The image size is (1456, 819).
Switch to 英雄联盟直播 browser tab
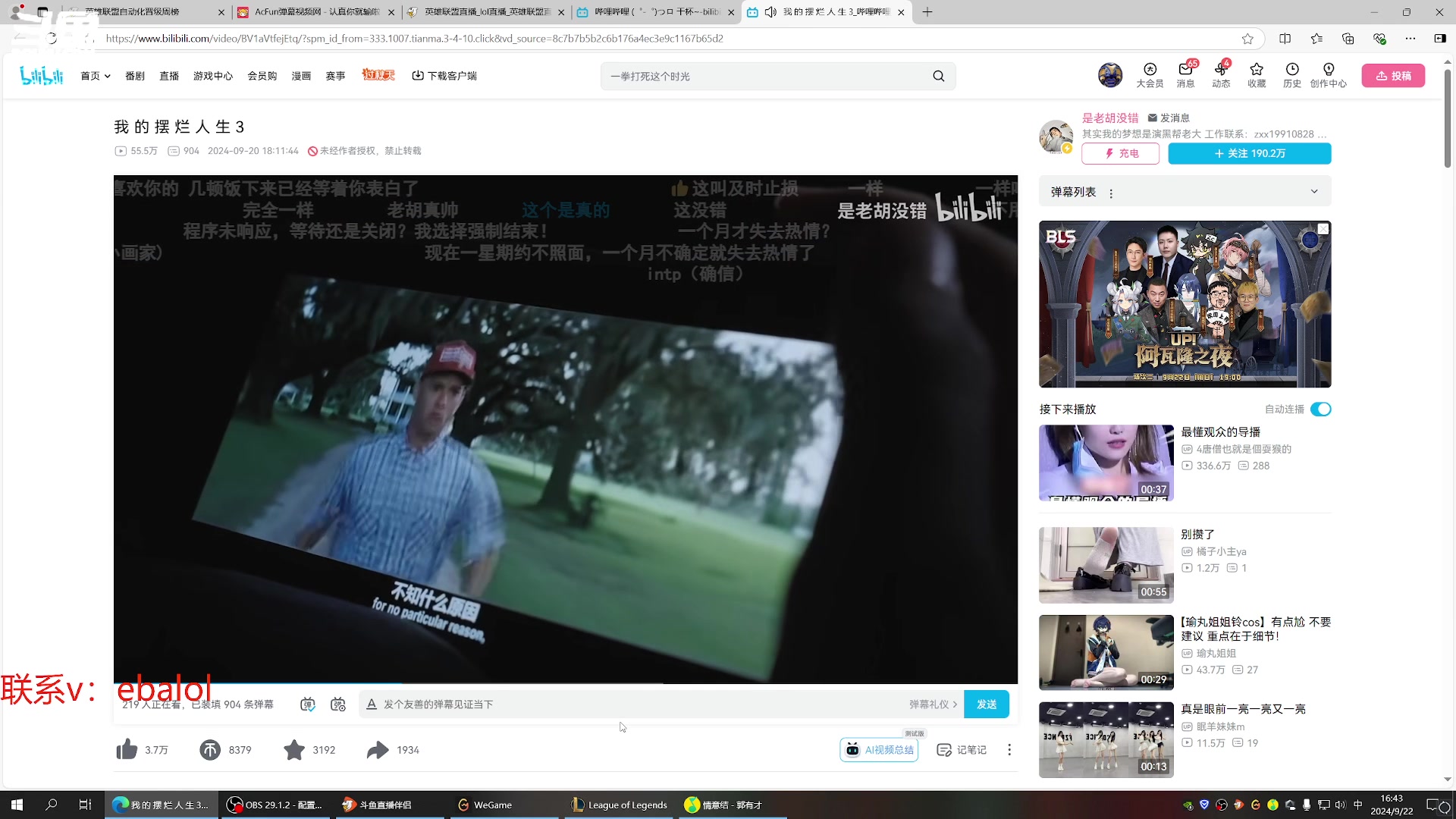(486, 12)
